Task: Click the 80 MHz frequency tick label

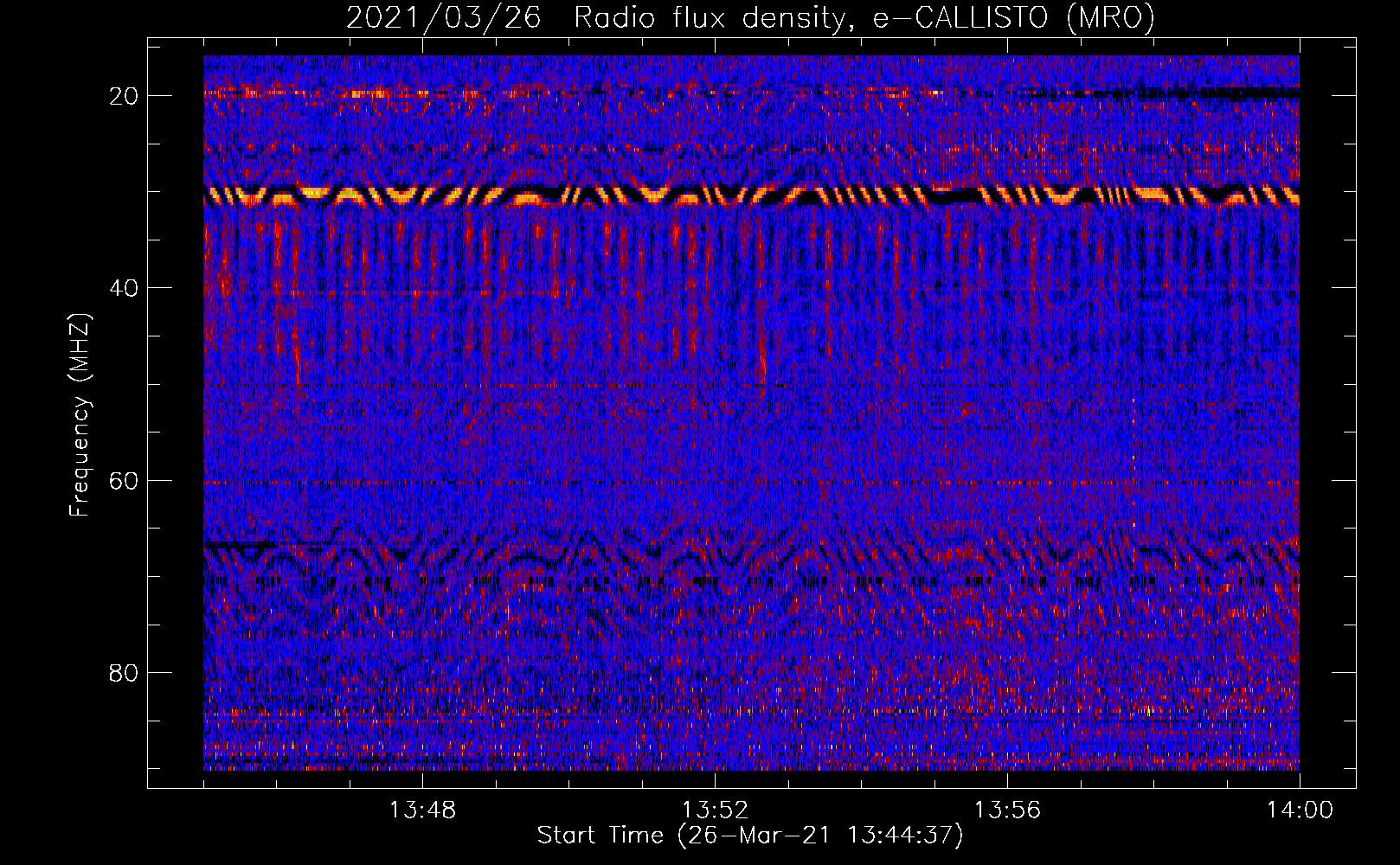Action: click(124, 672)
